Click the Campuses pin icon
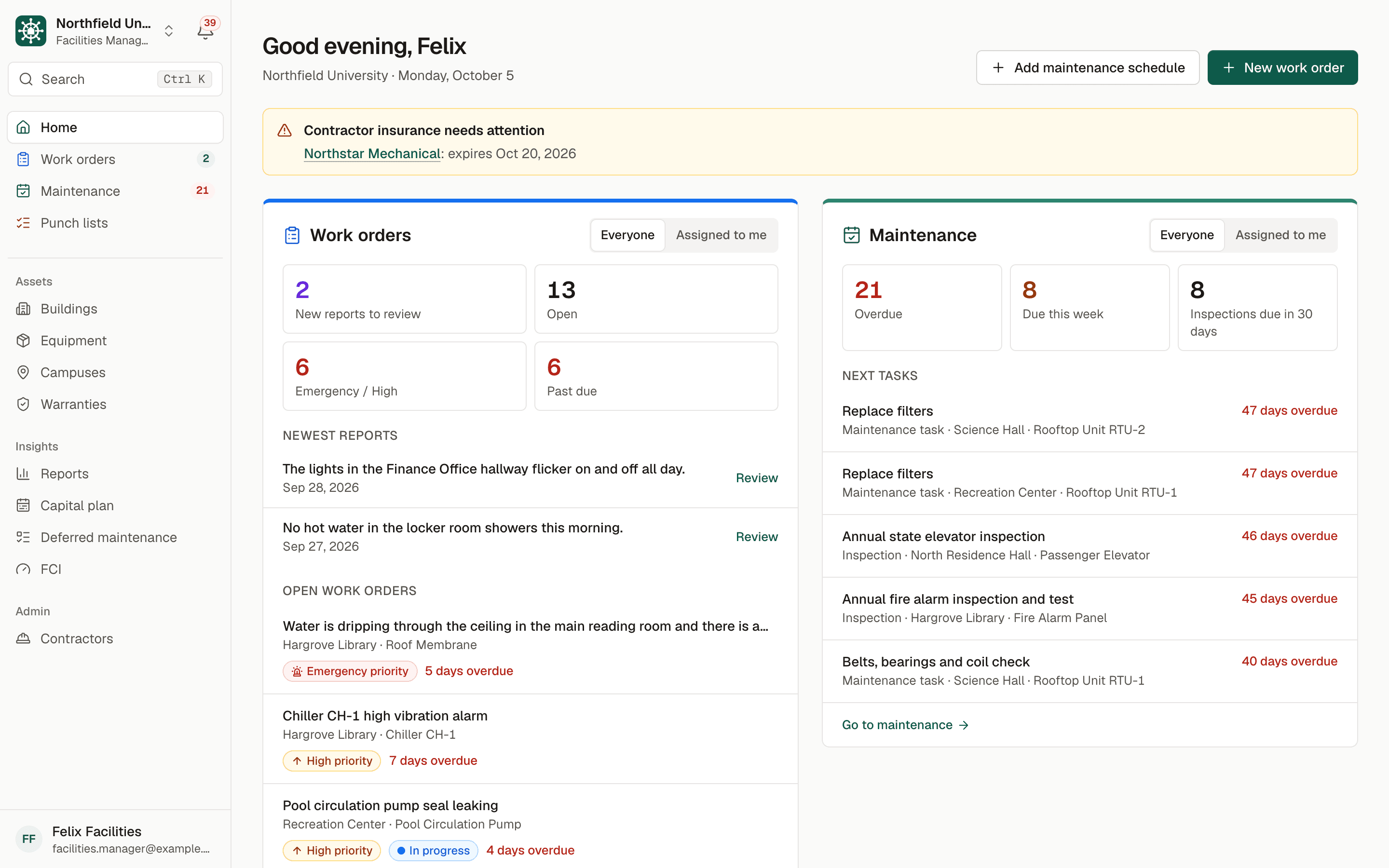Viewport: 1389px width, 868px height. (23, 373)
